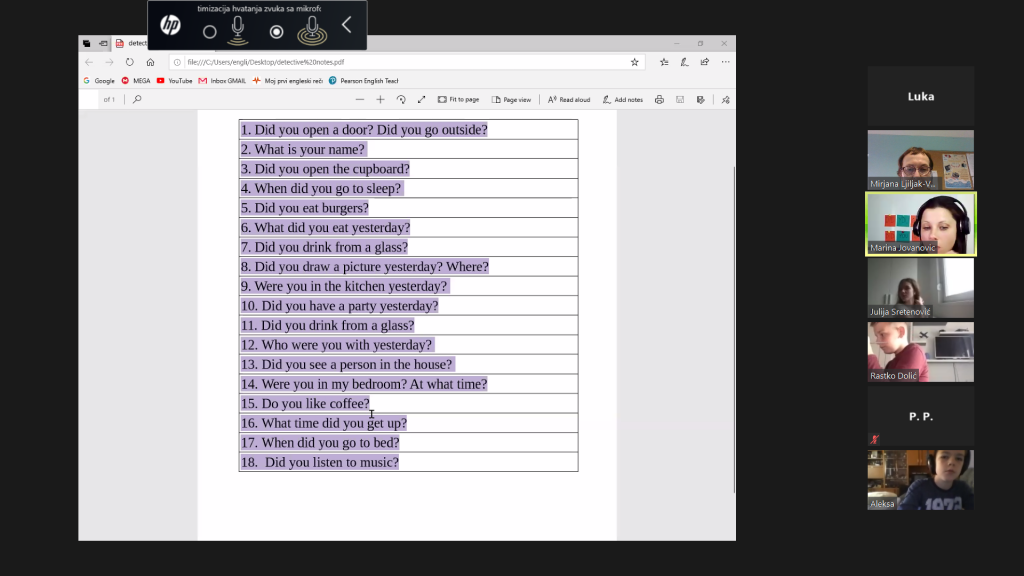Open the browser Settings and more ellipsis menu
Image resolution: width=1024 pixels, height=576 pixels.
point(725,62)
